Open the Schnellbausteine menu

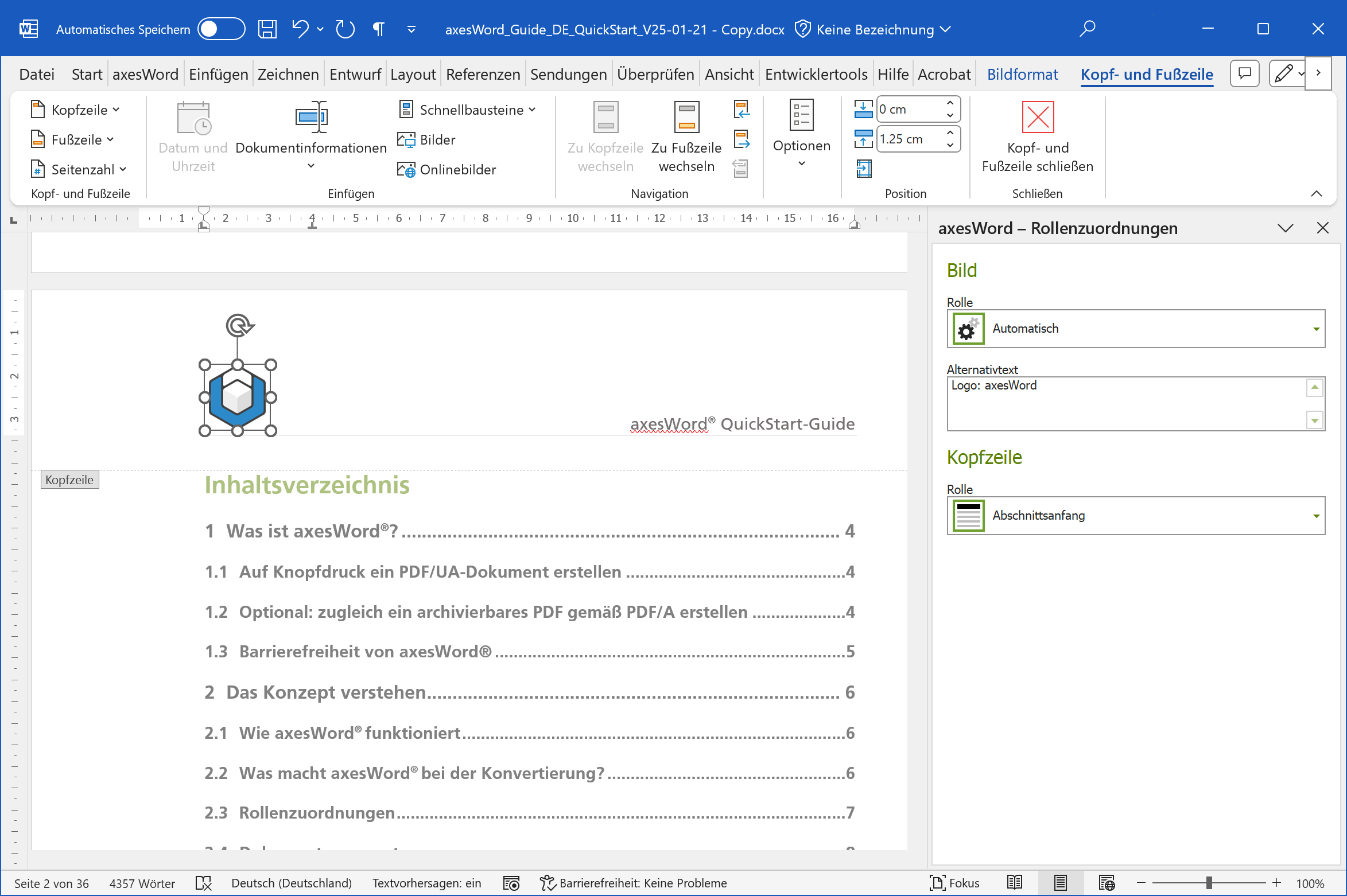[468, 110]
